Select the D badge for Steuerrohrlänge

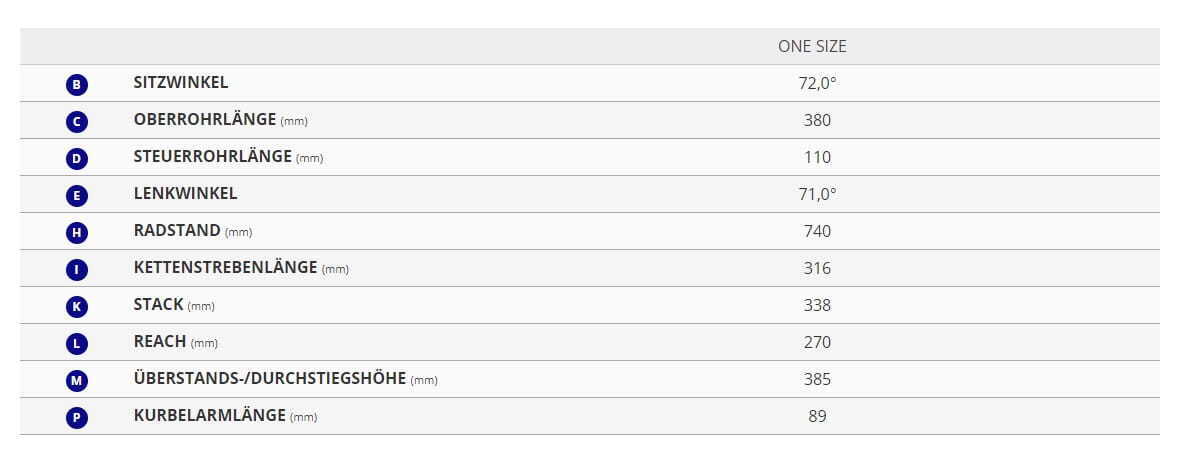click(77, 159)
